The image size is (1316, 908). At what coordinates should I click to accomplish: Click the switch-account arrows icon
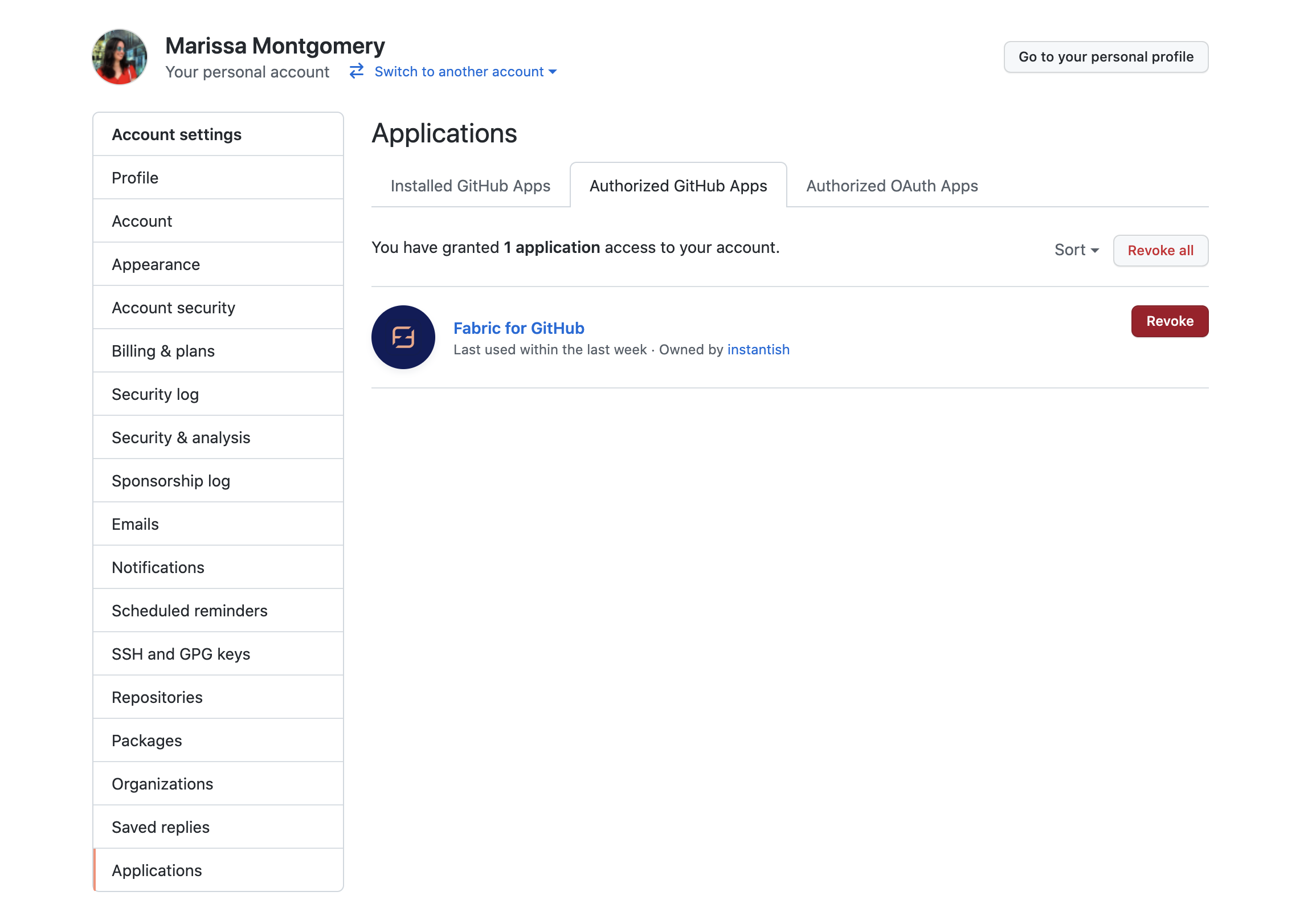pos(357,71)
